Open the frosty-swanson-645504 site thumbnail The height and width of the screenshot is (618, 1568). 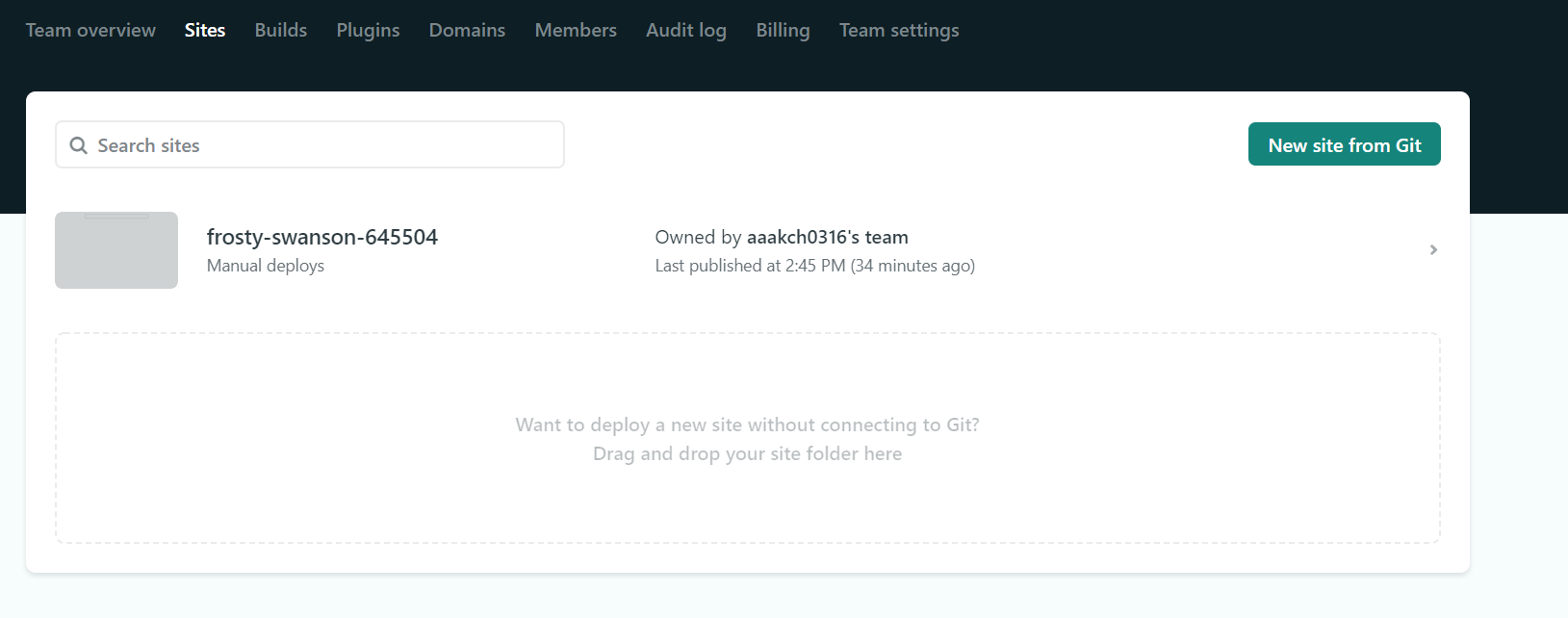coord(116,250)
